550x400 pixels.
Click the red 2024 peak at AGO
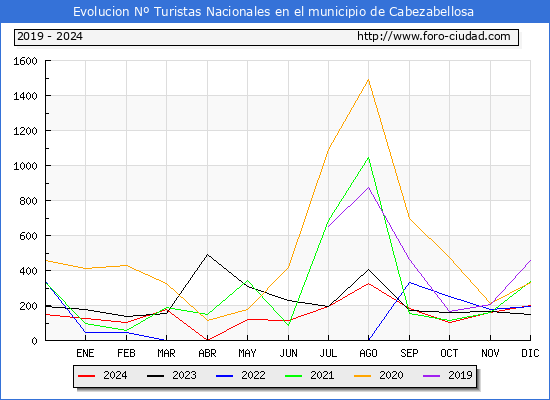coord(368,284)
